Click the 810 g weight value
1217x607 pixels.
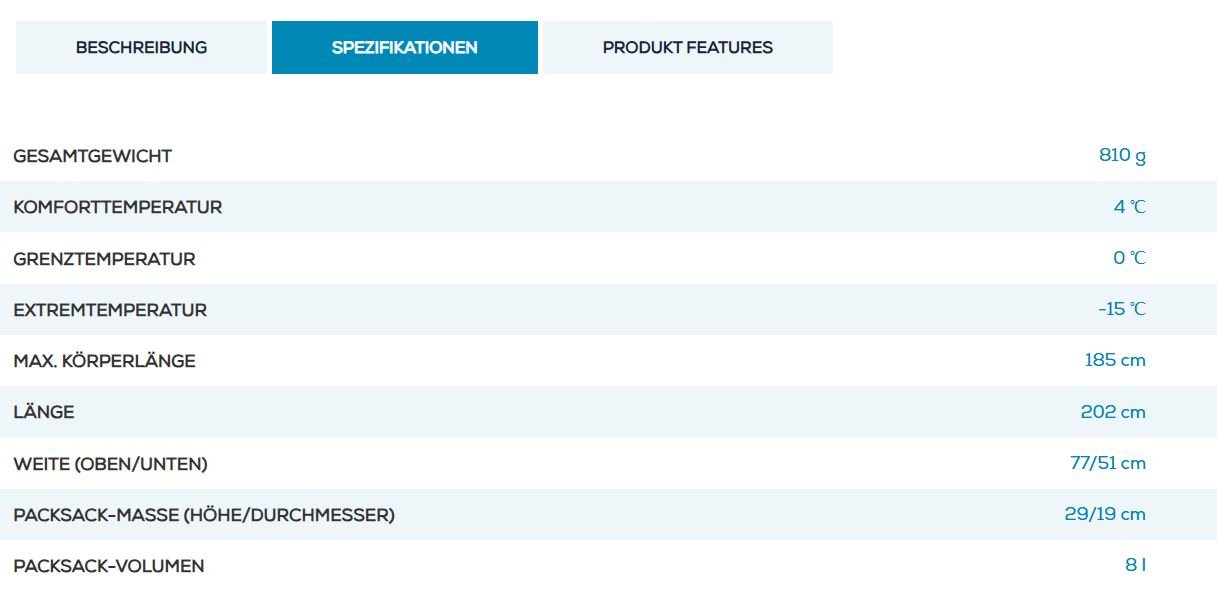click(x=1122, y=155)
